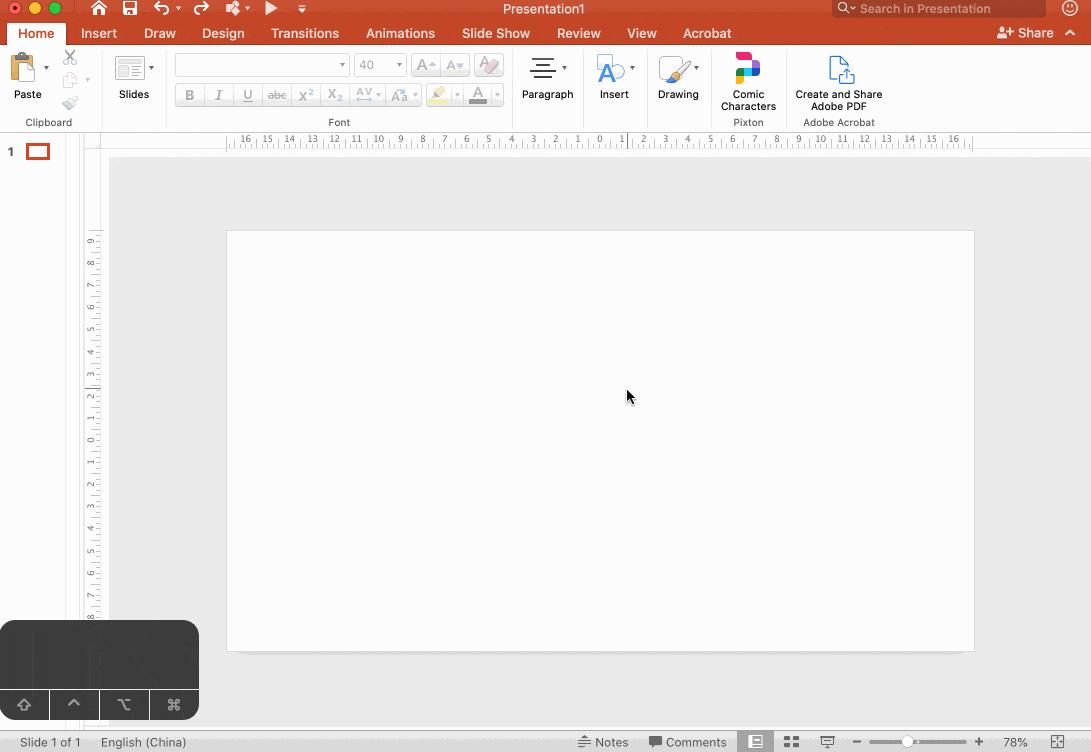Click Create and Share Adobe PDF

(x=838, y=82)
